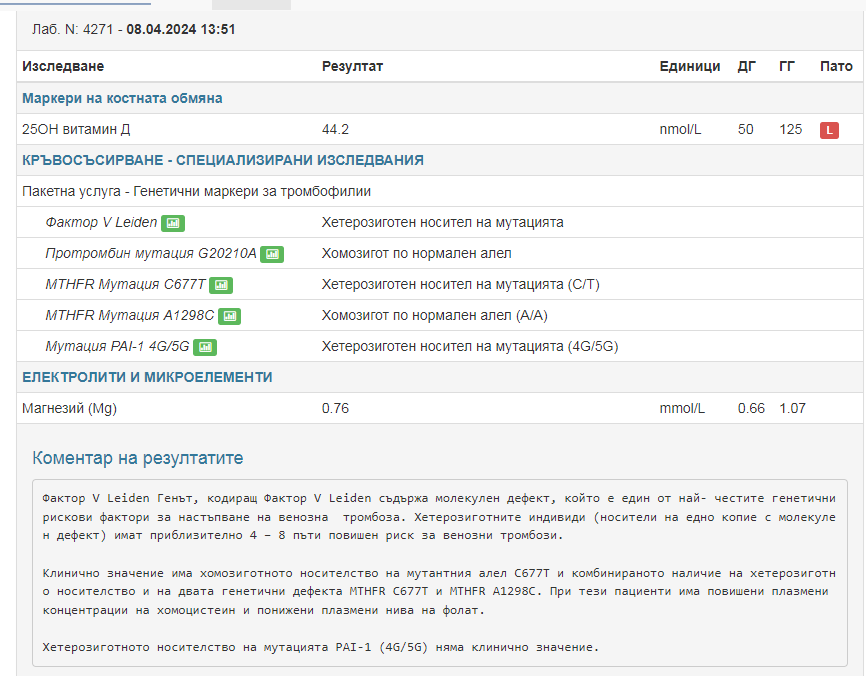This screenshot has width=866, height=676.
Task: Click the Пакетна услуга genetic markers row
Action: [x=196, y=191]
